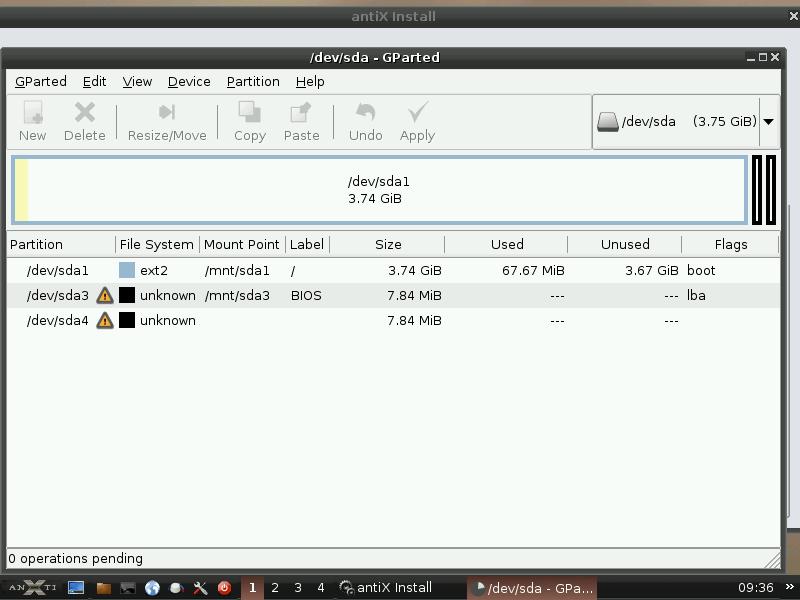Select the /dev/sda4 partition row

(x=393, y=320)
